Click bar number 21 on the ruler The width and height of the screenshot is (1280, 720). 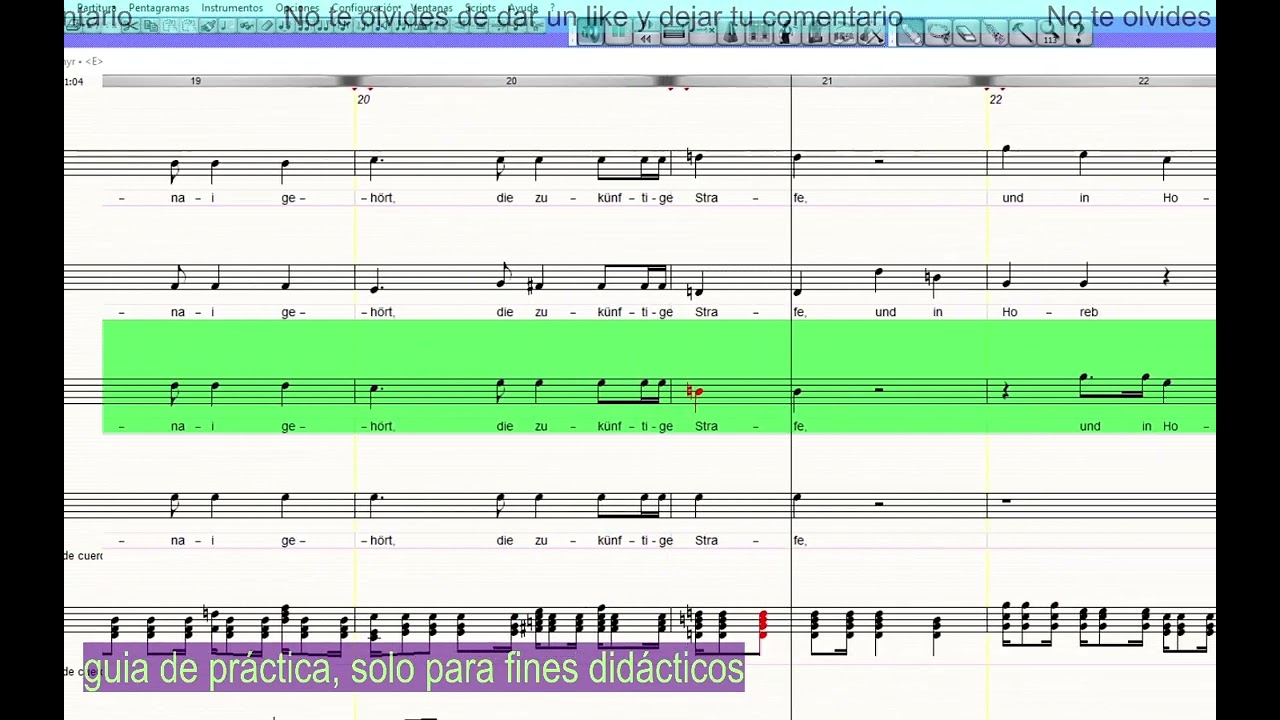827,81
